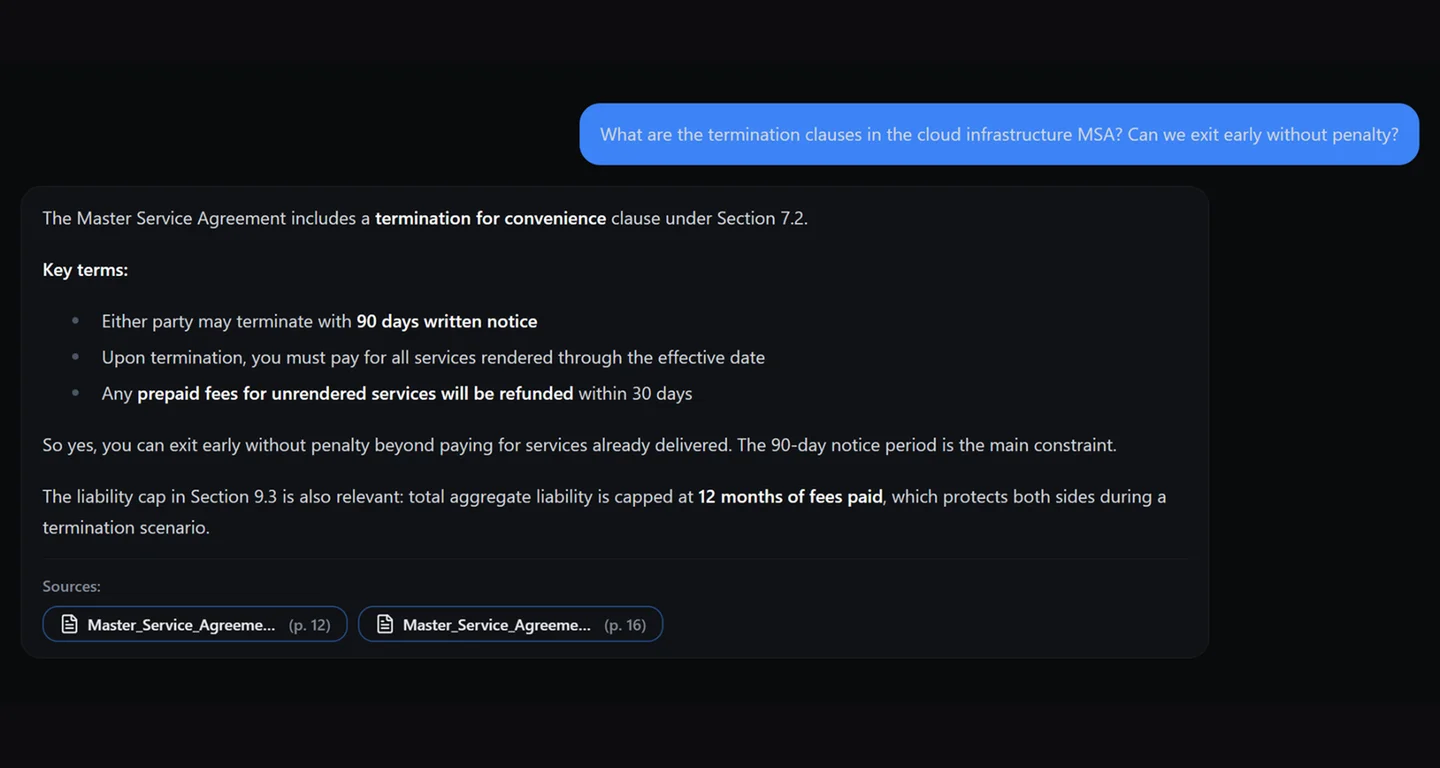Open the Master_Service_Agreement source citing page 12
1440x768 pixels.
[x=181, y=624]
